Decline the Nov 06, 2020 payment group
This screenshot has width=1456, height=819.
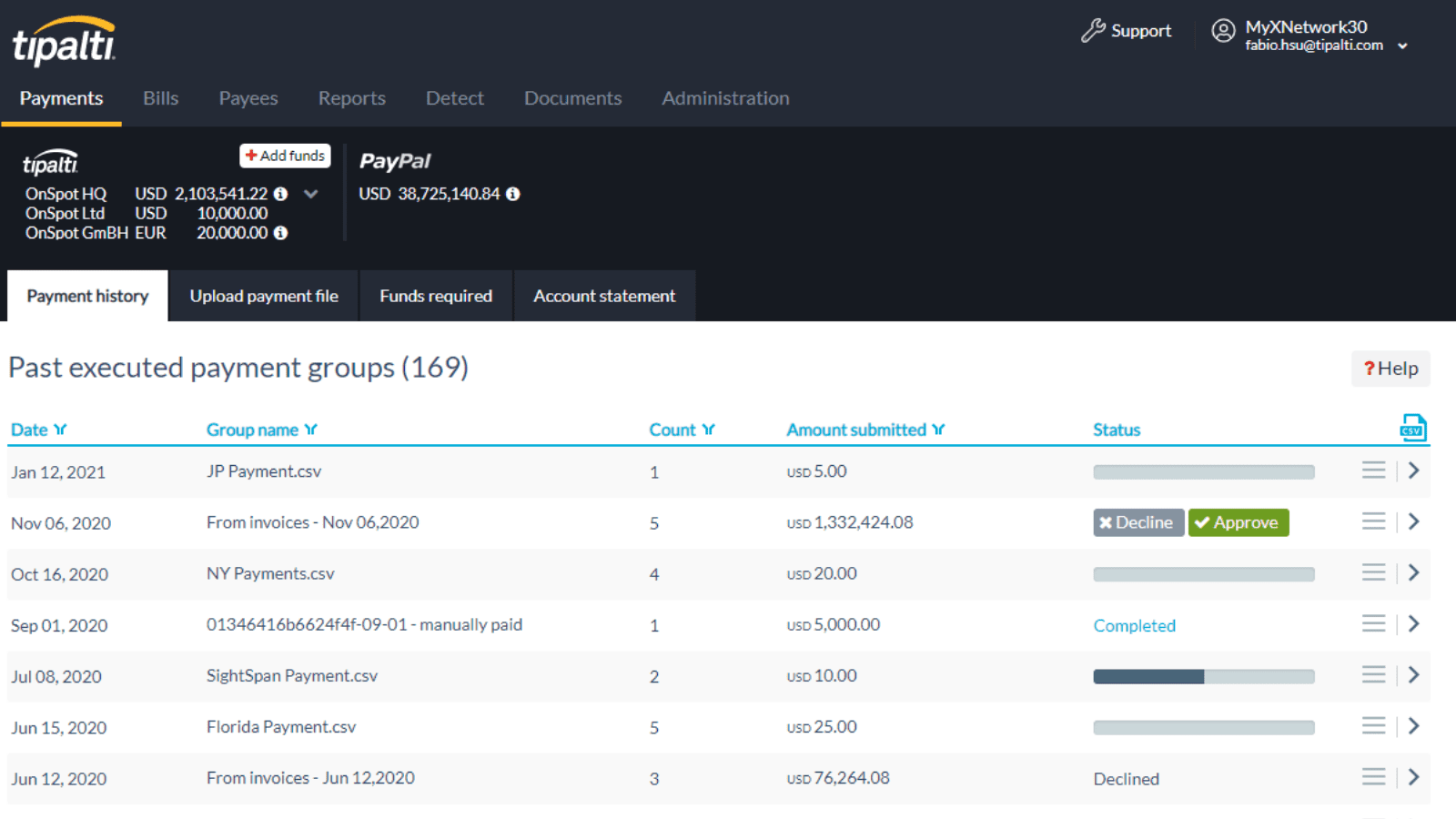[1138, 522]
